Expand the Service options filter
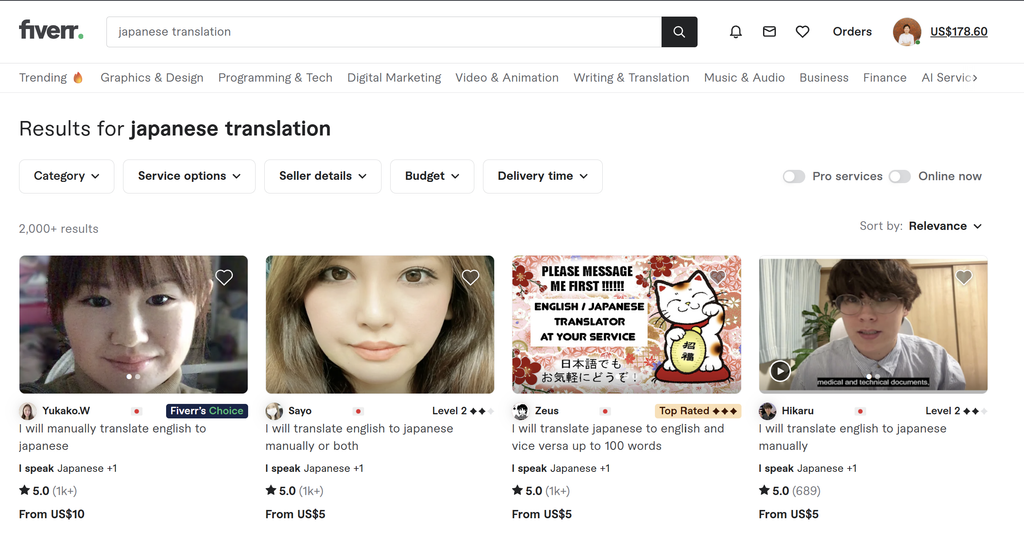Image resolution: width=1024 pixels, height=534 pixels. click(x=189, y=176)
